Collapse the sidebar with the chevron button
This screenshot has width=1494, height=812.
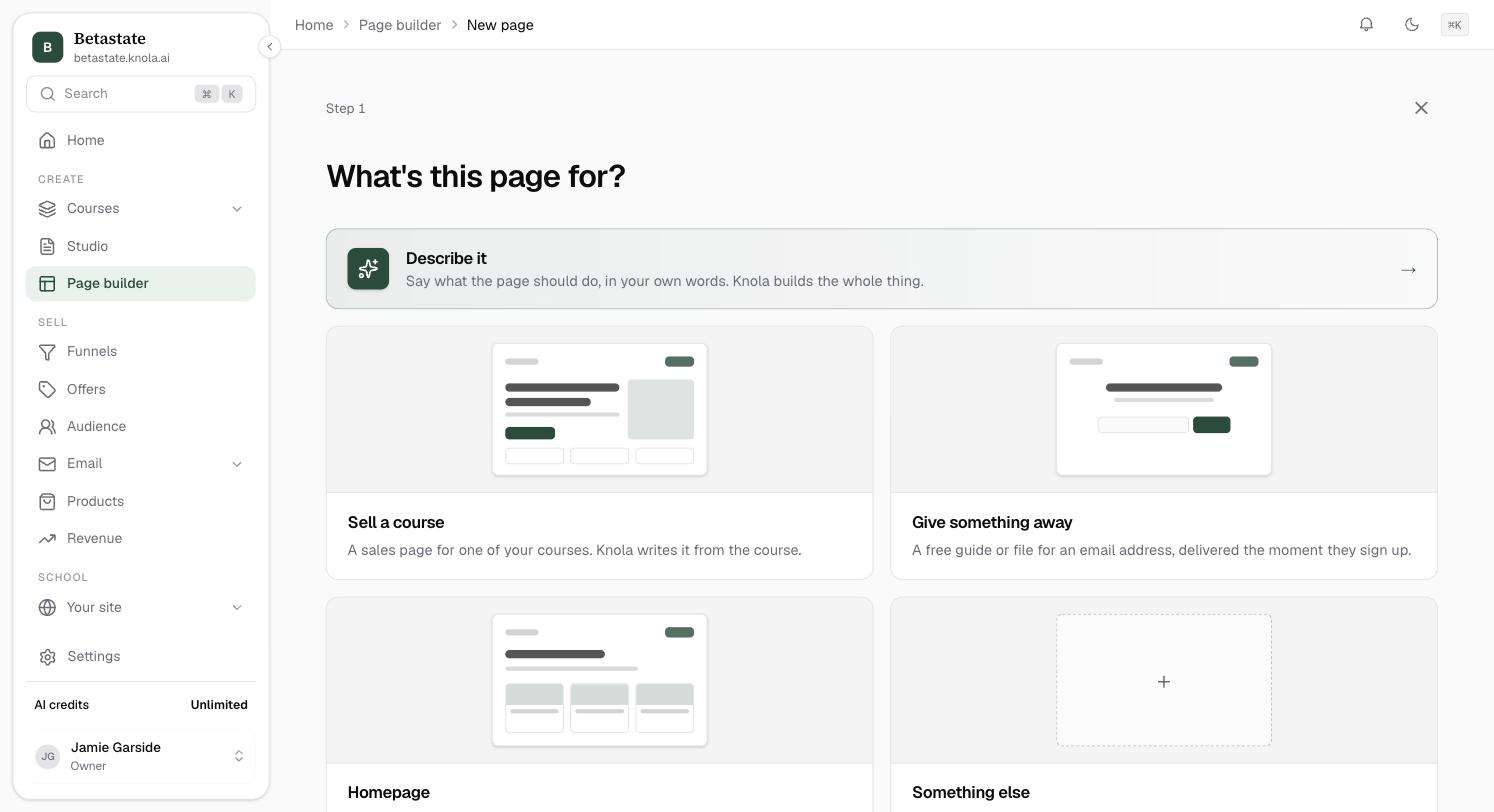click(269, 46)
